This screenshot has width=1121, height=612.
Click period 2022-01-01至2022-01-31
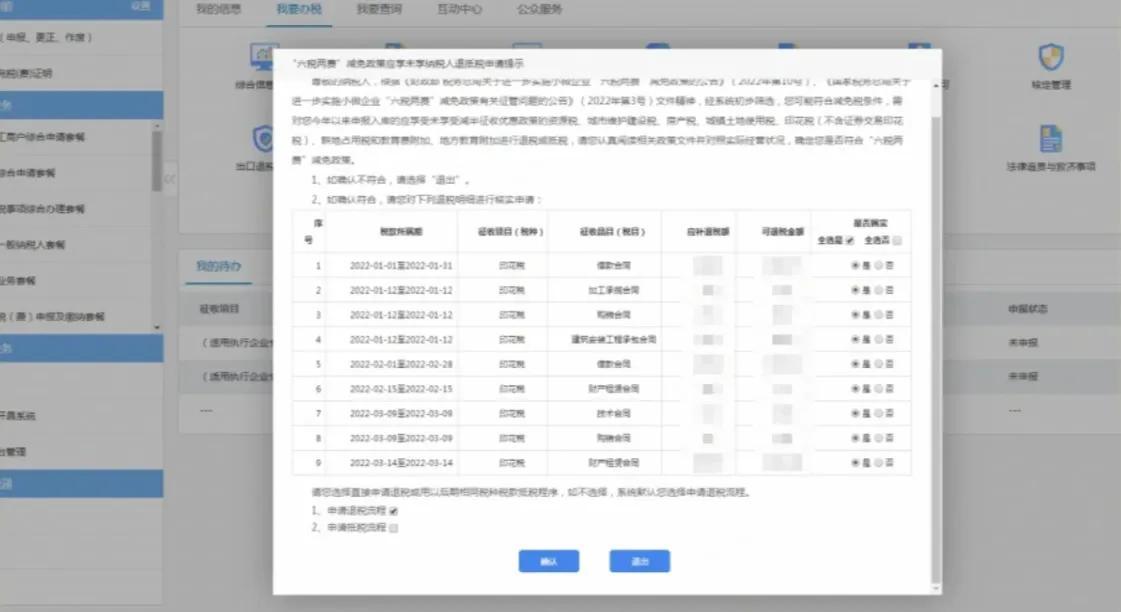(x=401, y=265)
